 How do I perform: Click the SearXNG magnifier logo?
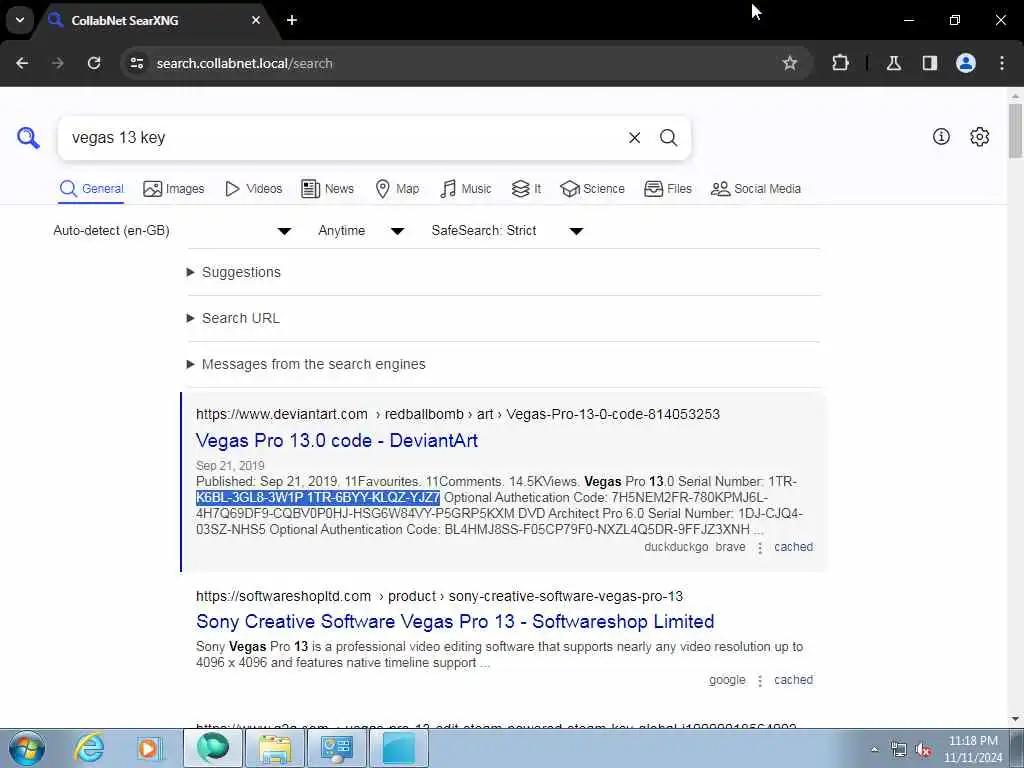(x=28, y=138)
